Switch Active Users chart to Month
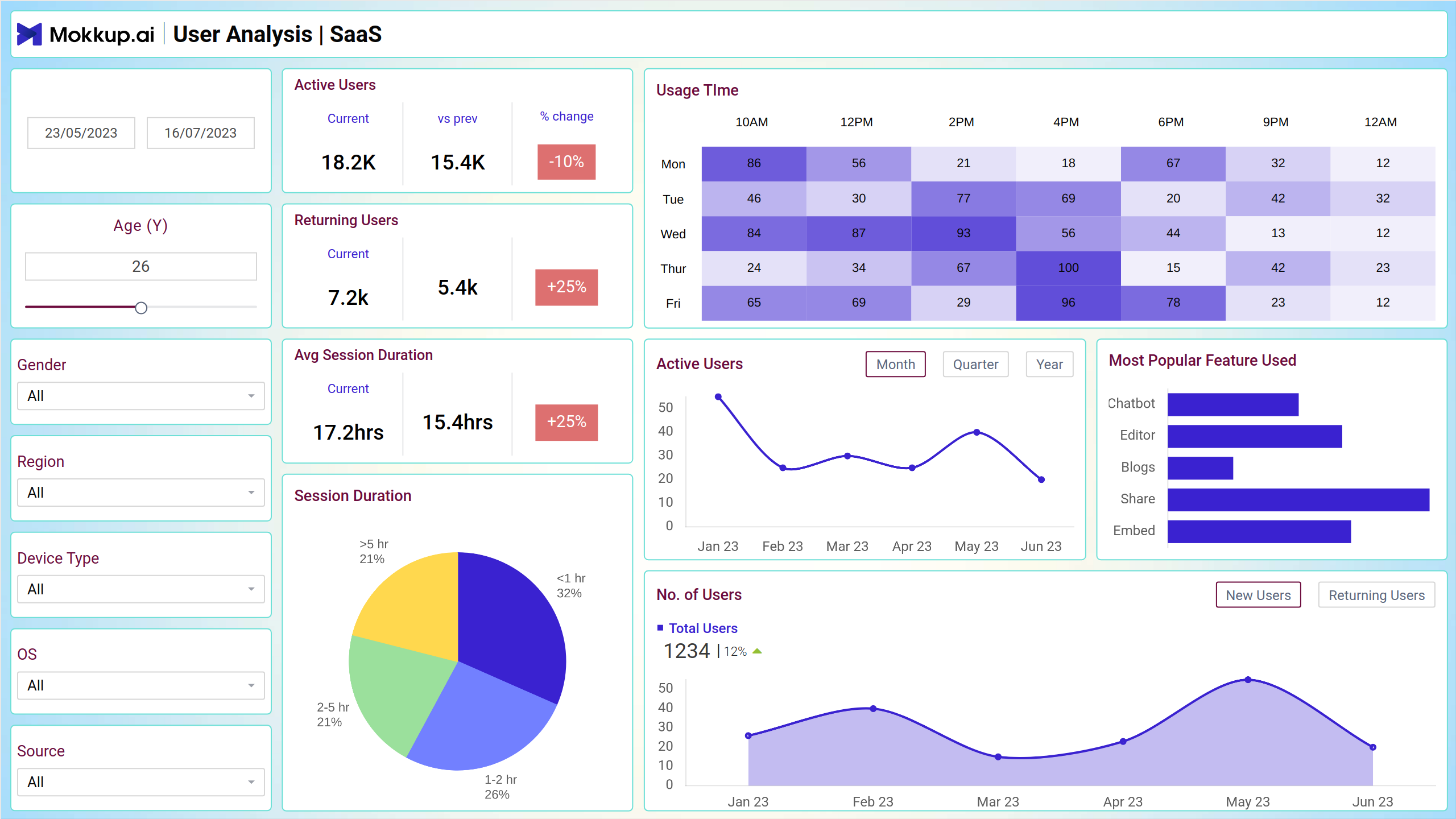Image resolution: width=1456 pixels, height=819 pixels. point(896,365)
